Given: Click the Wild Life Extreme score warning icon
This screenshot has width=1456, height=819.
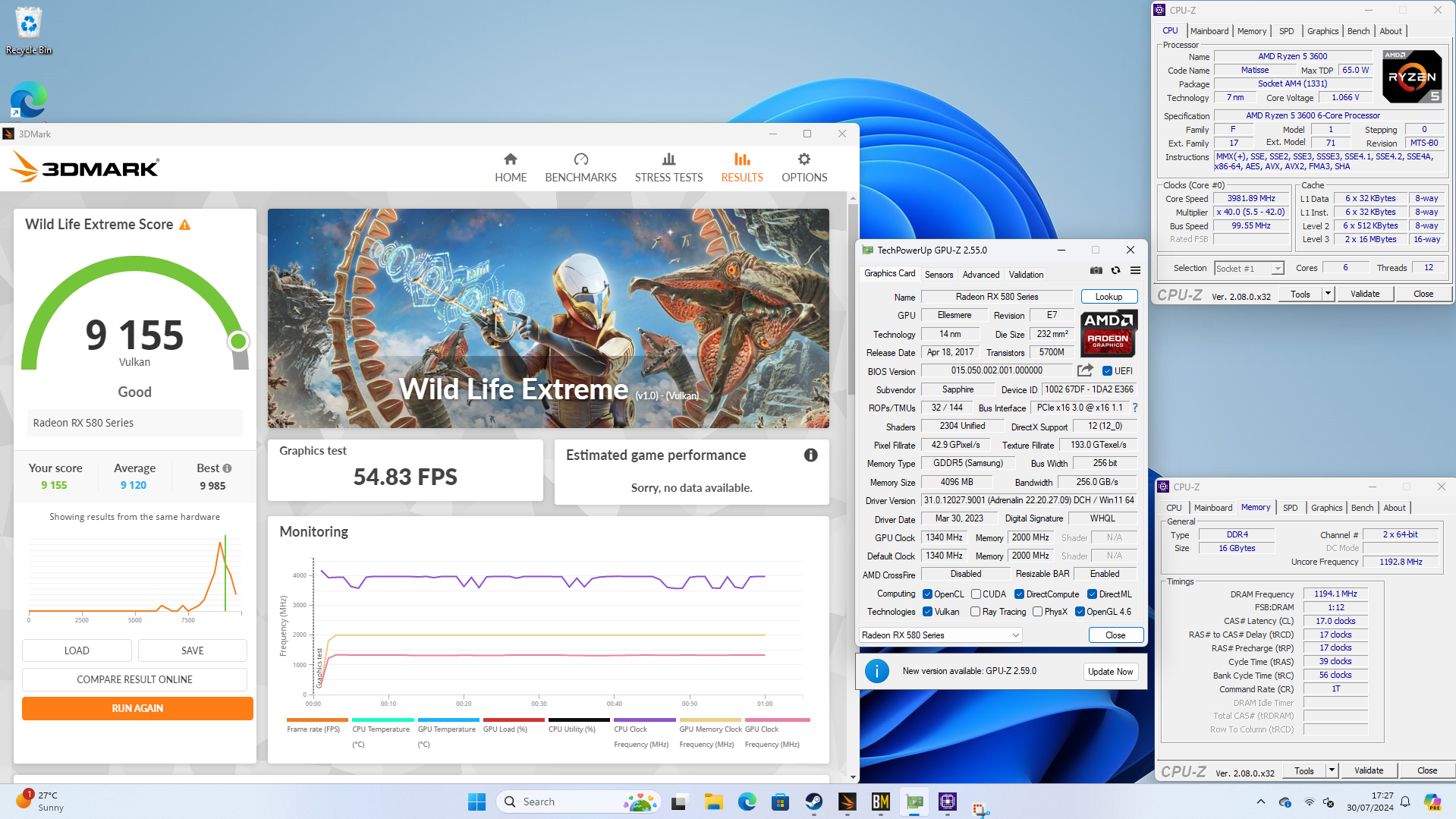Looking at the screenshot, I should [x=184, y=225].
